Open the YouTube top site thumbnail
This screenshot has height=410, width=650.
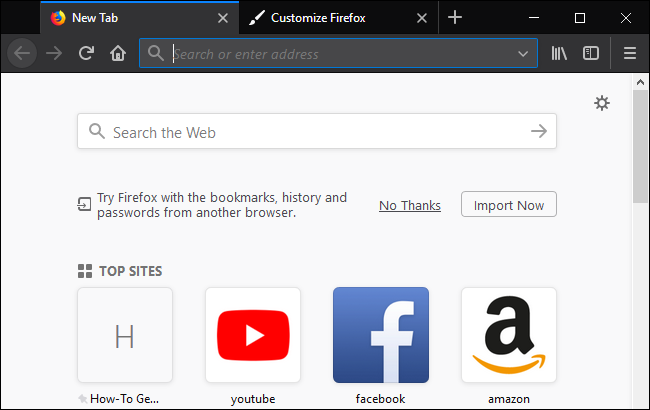[x=253, y=335]
